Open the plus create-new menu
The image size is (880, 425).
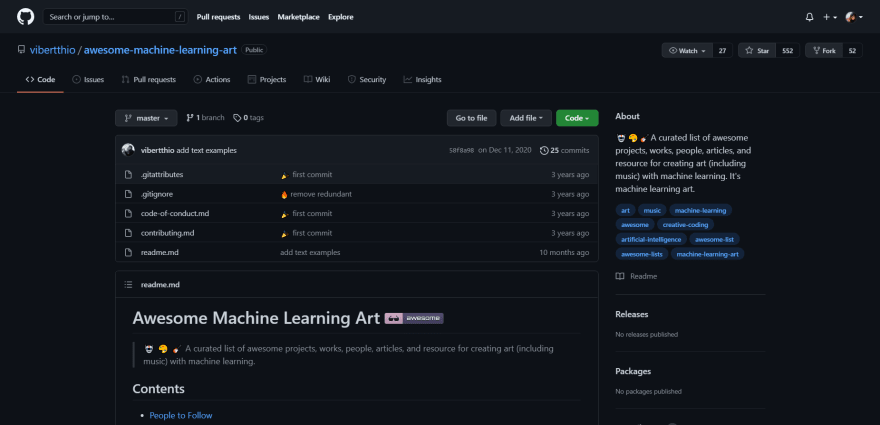click(830, 17)
